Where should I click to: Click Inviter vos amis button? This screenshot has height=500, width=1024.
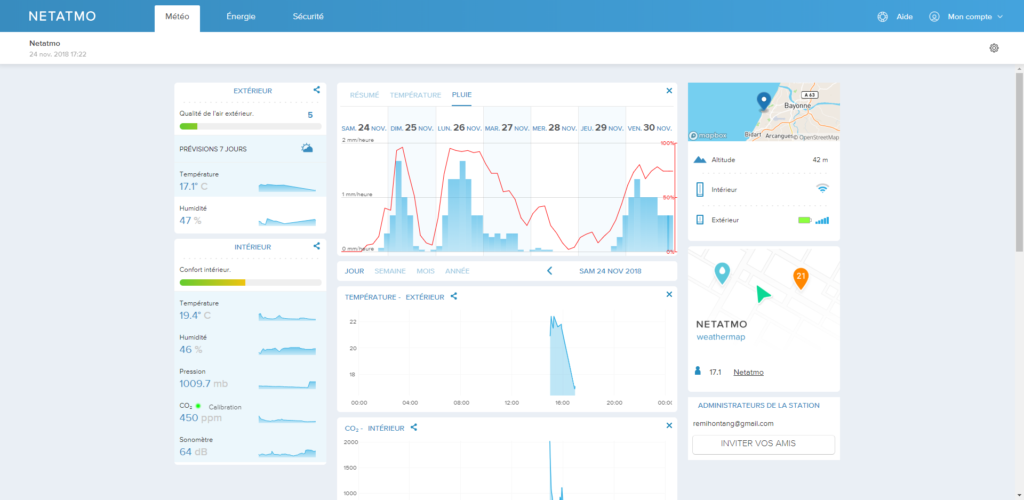(x=763, y=444)
